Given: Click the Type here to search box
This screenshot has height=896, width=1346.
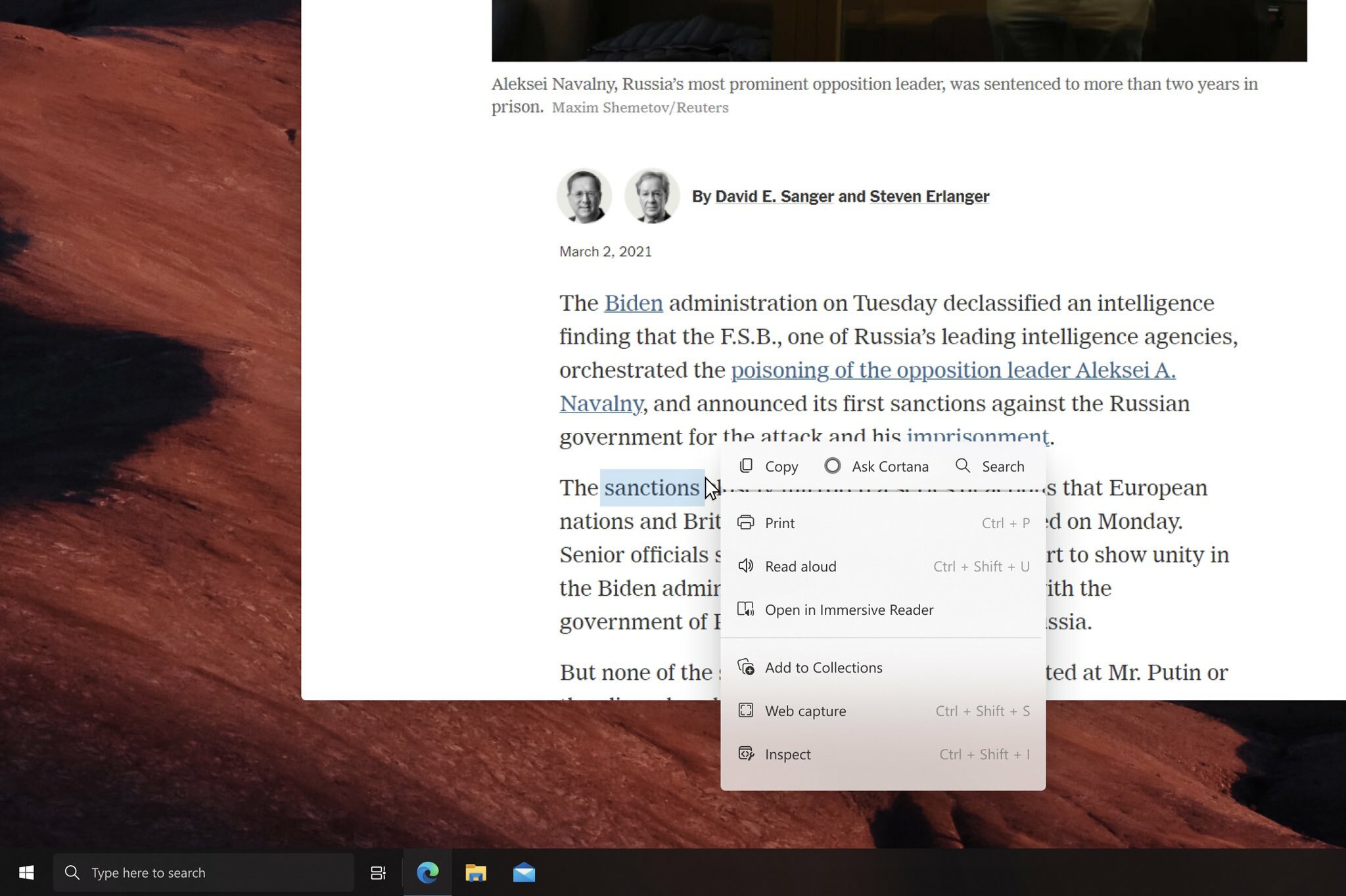Looking at the screenshot, I should pos(204,872).
